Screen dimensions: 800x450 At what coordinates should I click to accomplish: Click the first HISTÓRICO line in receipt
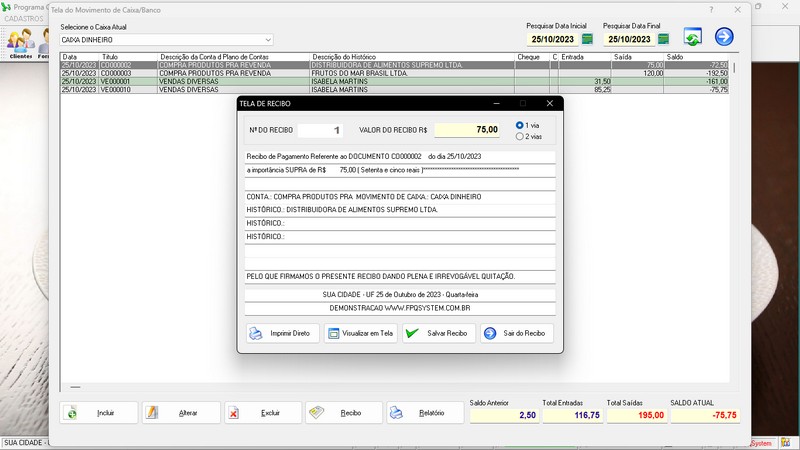(x=400, y=210)
